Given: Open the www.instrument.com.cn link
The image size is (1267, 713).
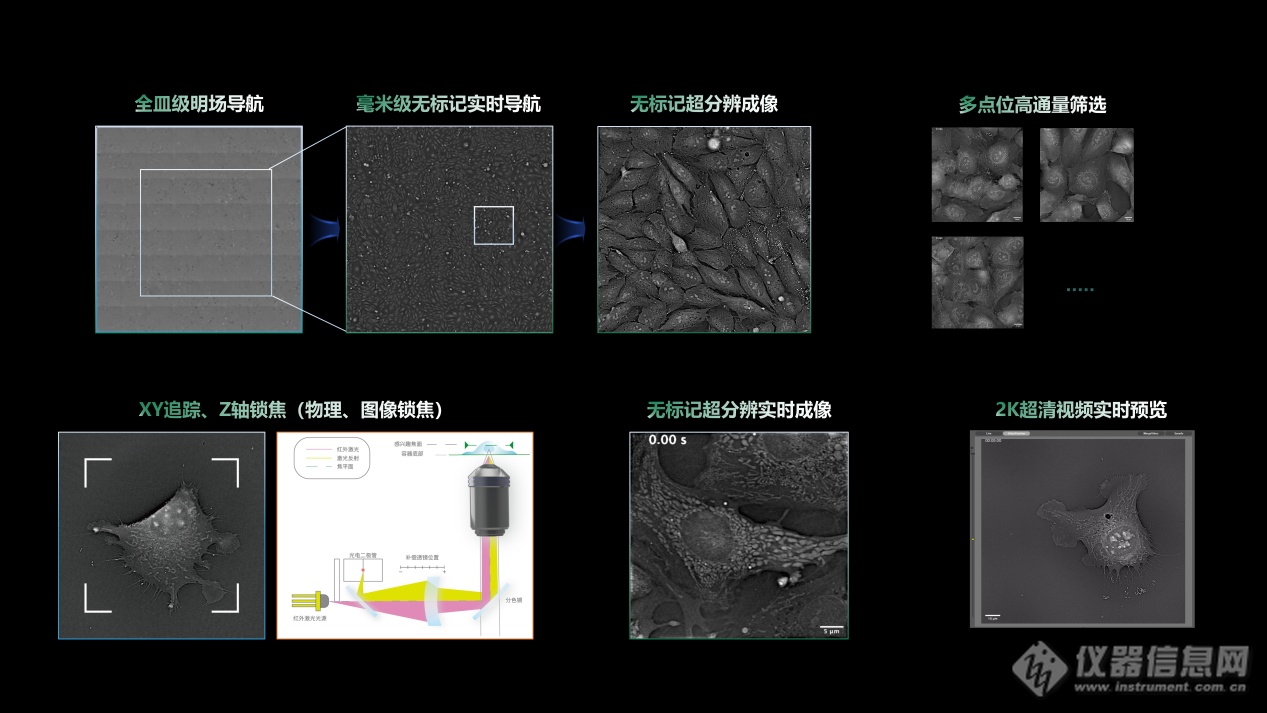Looking at the screenshot, I should [1159, 688].
